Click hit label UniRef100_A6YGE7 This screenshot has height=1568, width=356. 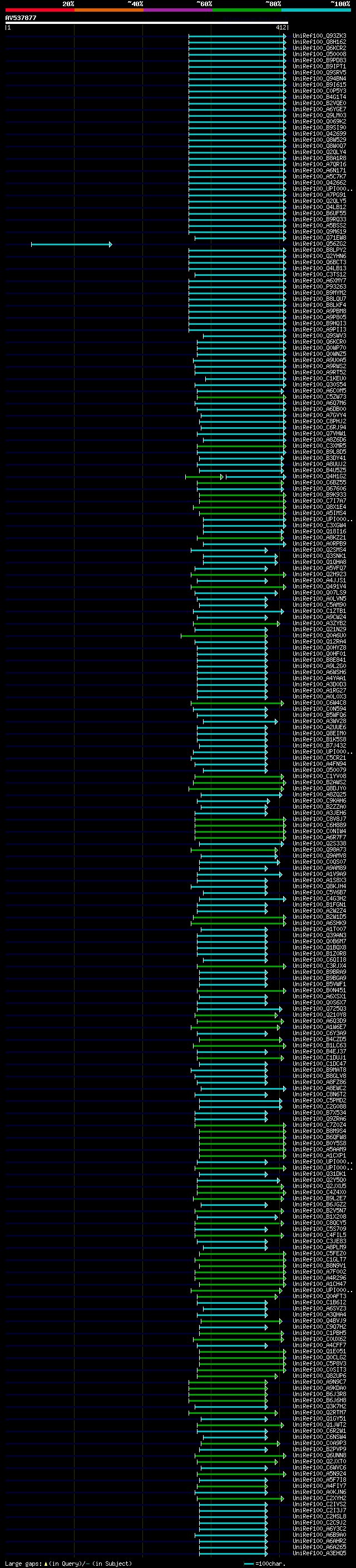pos(319,110)
